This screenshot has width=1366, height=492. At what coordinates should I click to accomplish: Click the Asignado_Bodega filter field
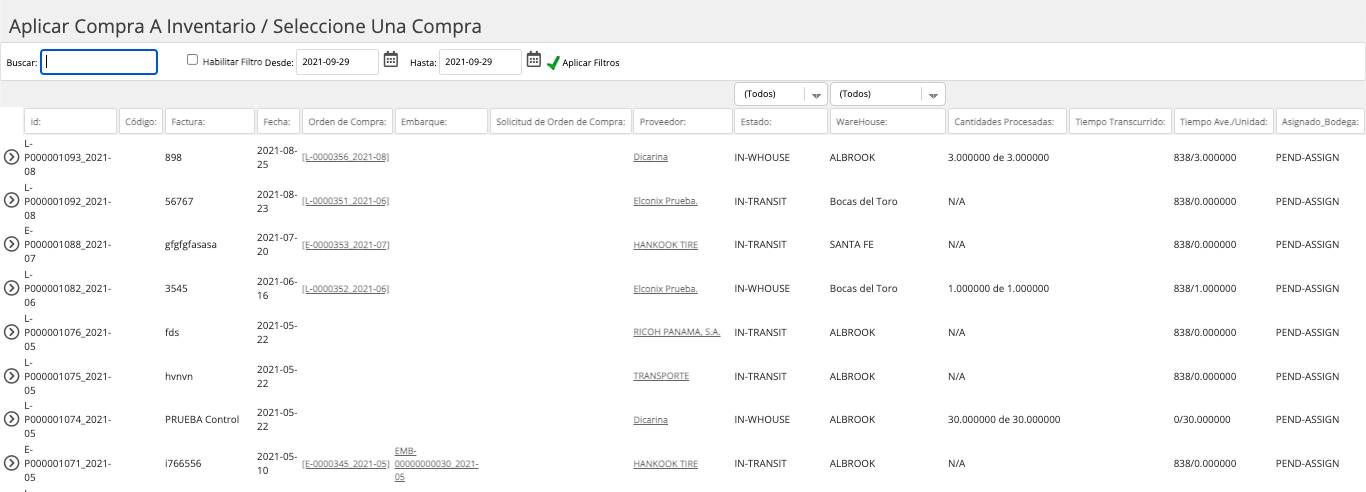click(x=1320, y=121)
